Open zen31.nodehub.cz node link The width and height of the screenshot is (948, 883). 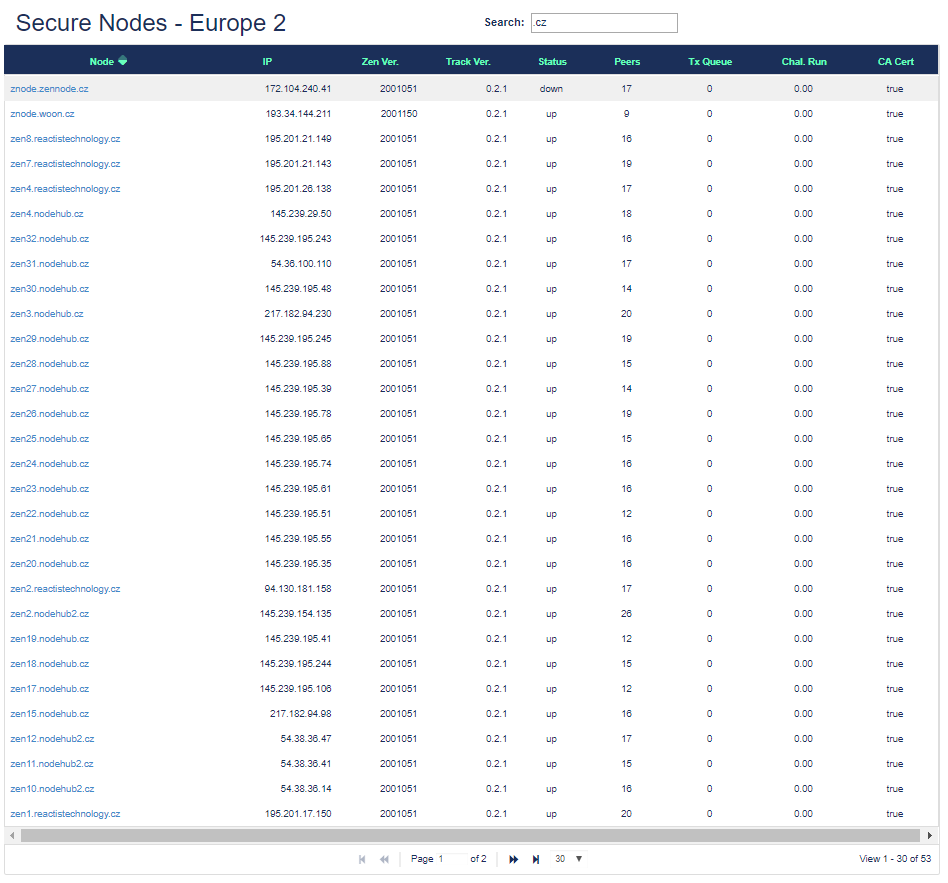(x=50, y=264)
